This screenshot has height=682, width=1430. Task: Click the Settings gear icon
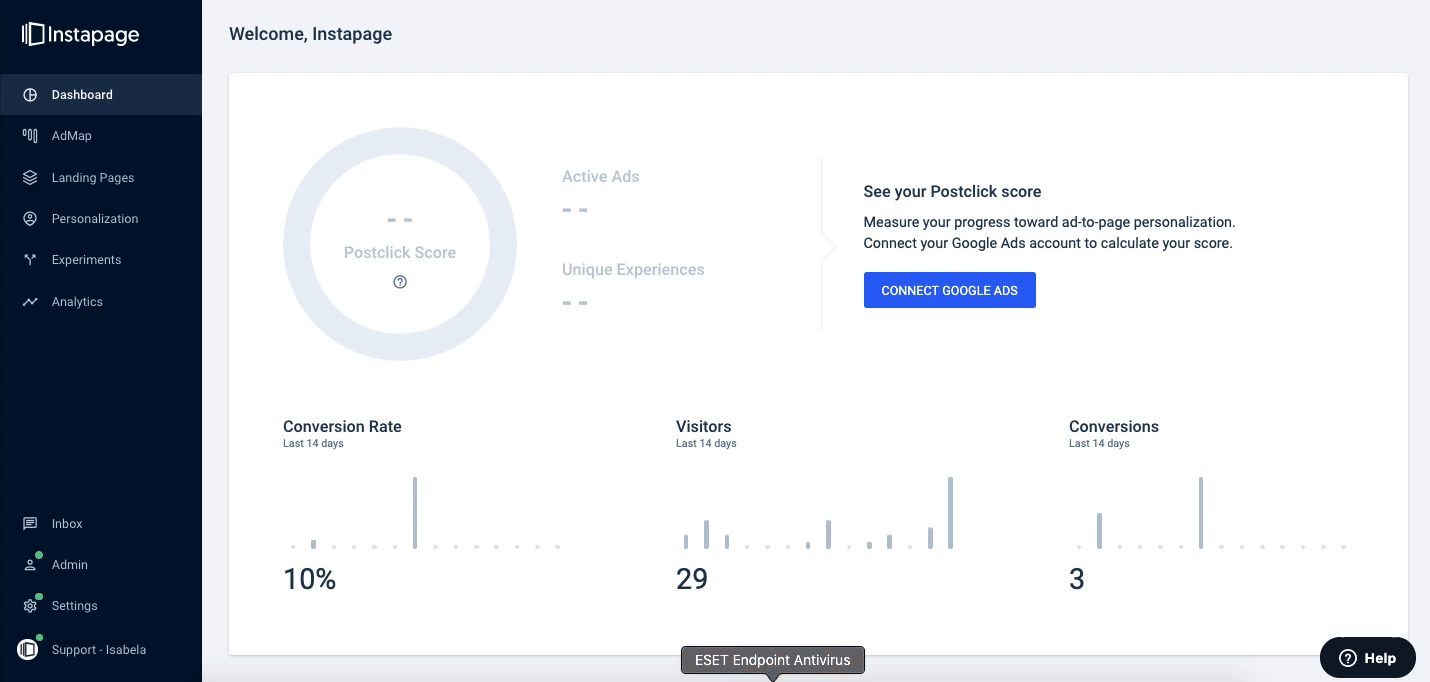click(30, 606)
